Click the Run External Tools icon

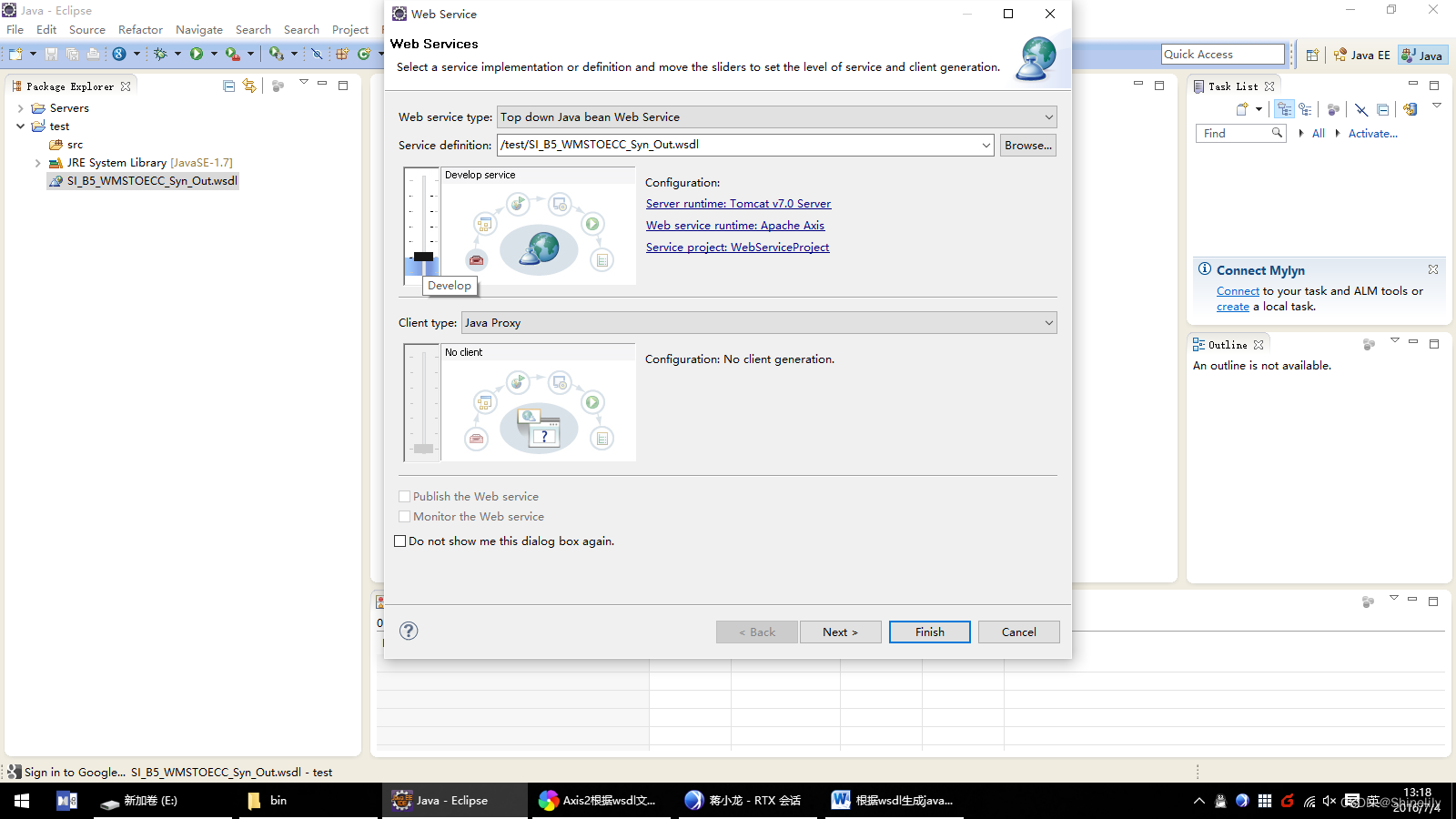pyautogui.click(x=233, y=54)
